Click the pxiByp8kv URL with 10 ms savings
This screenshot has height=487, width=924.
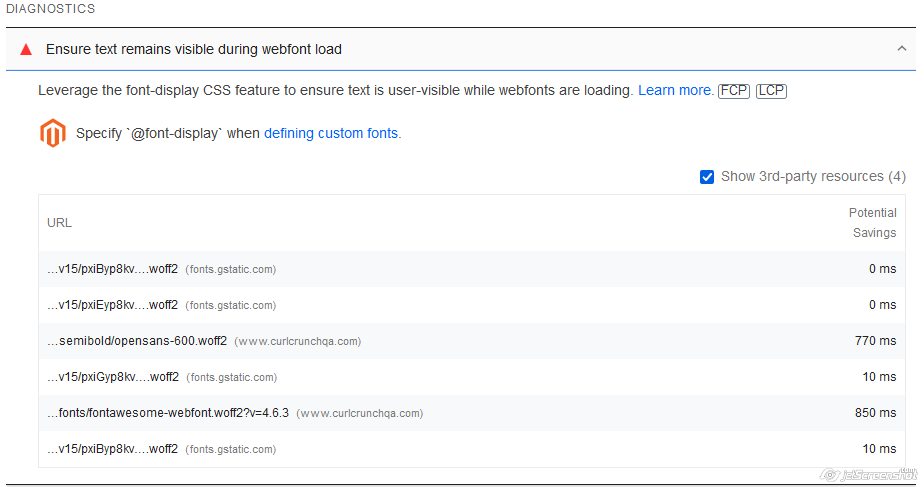[x=112, y=449]
